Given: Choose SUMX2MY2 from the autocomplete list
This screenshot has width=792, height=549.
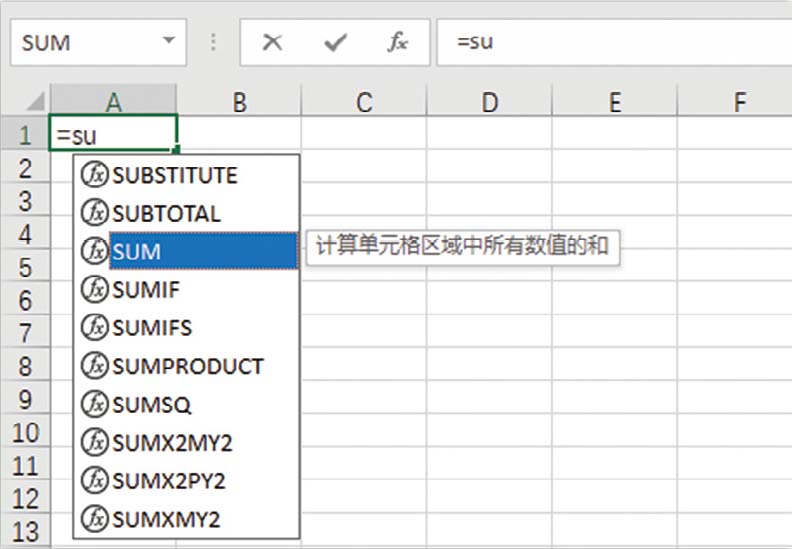Looking at the screenshot, I should click(x=172, y=443).
